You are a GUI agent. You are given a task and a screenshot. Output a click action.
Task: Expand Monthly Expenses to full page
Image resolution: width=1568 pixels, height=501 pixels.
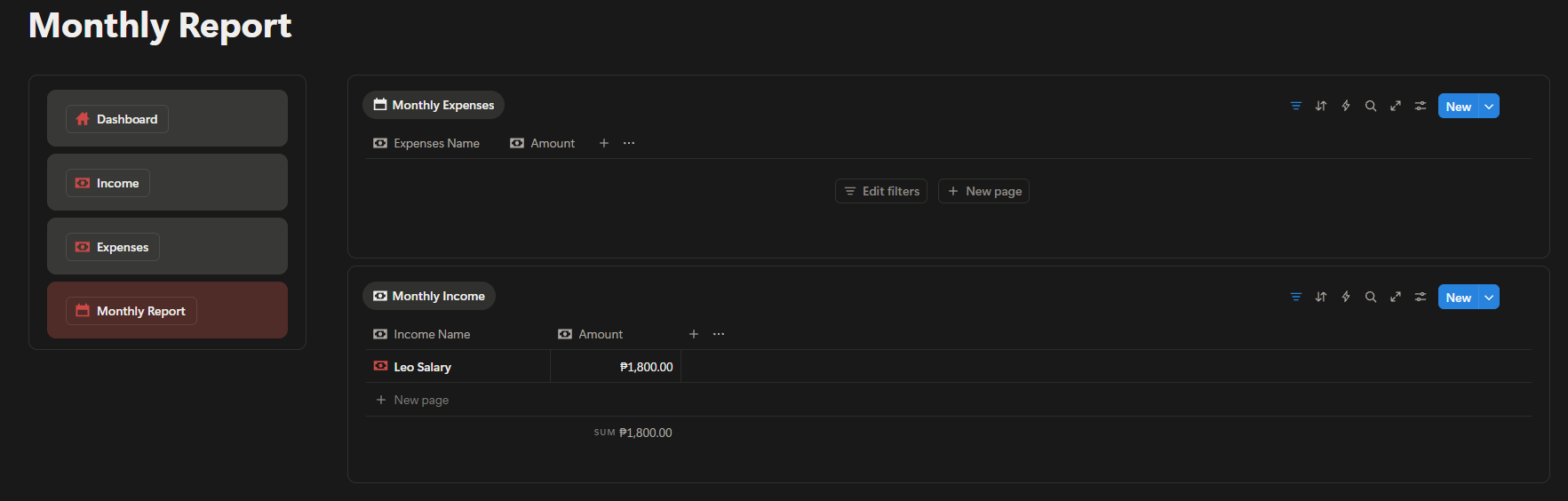[1396, 106]
